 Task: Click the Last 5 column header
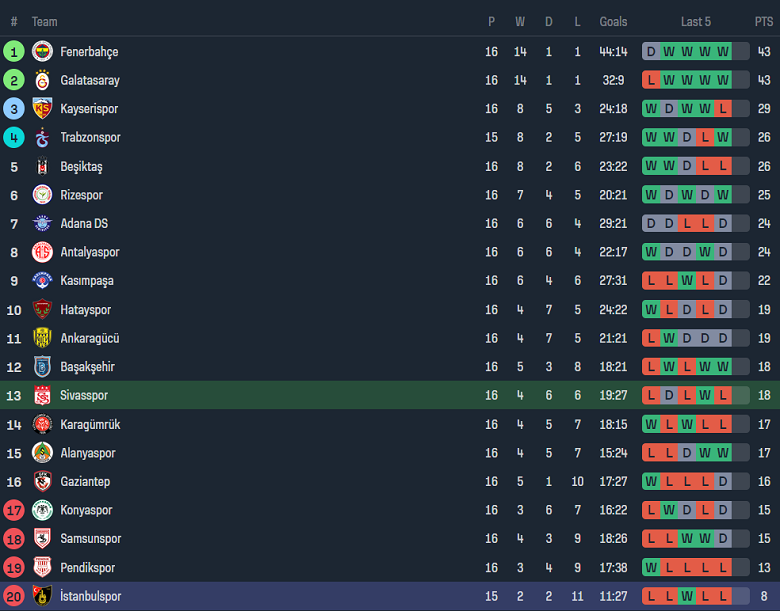(x=696, y=22)
